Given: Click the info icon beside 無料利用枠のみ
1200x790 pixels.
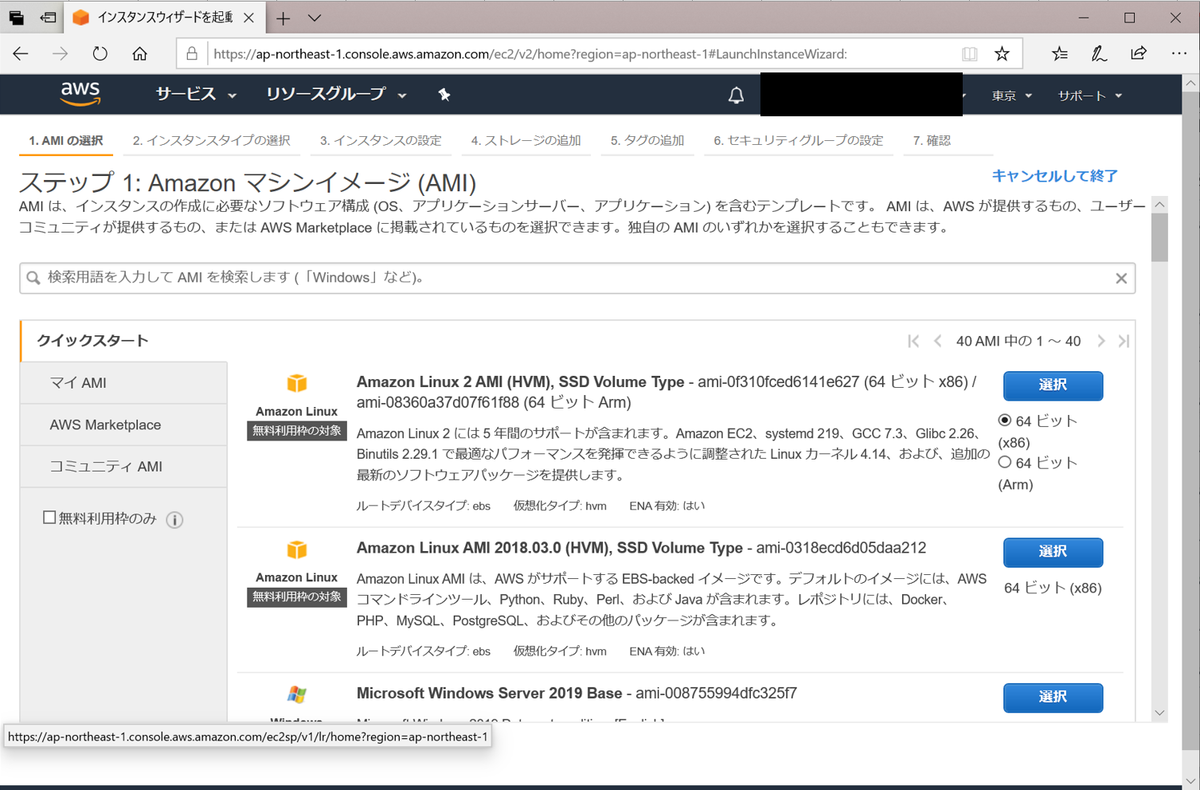Looking at the screenshot, I should (175, 519).
